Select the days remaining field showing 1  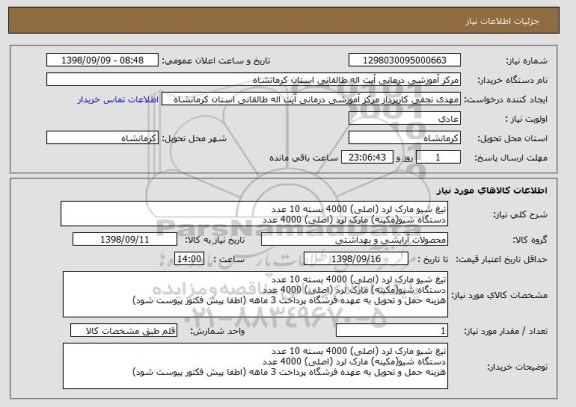[438, 158]
